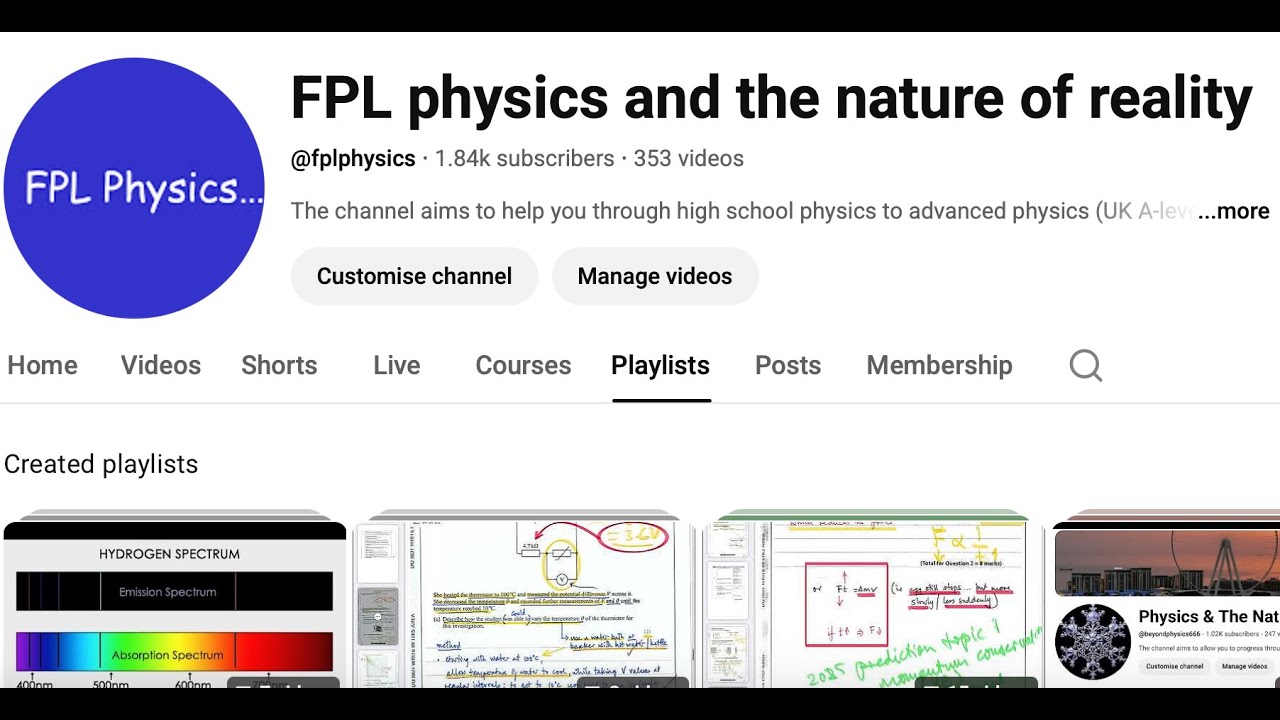This screenshot has width=1280, height=720.
Task: Open the Membership tab
Action: click(x=939, y=365)
